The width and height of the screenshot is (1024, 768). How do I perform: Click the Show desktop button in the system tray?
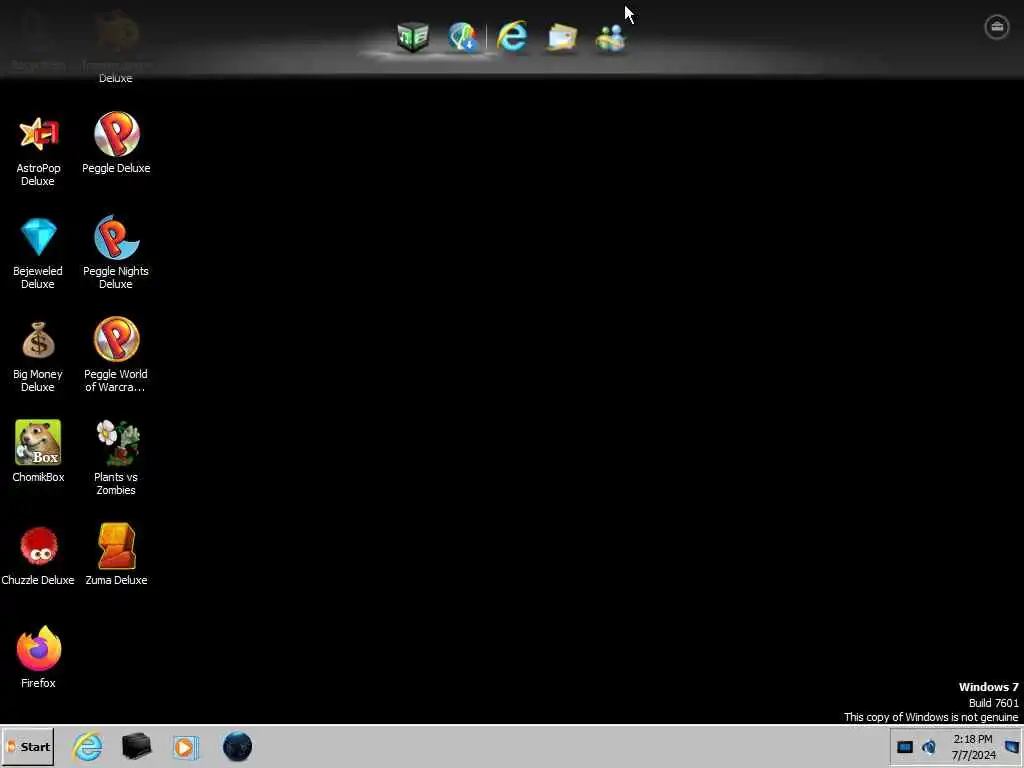(x=1012, y=747)
